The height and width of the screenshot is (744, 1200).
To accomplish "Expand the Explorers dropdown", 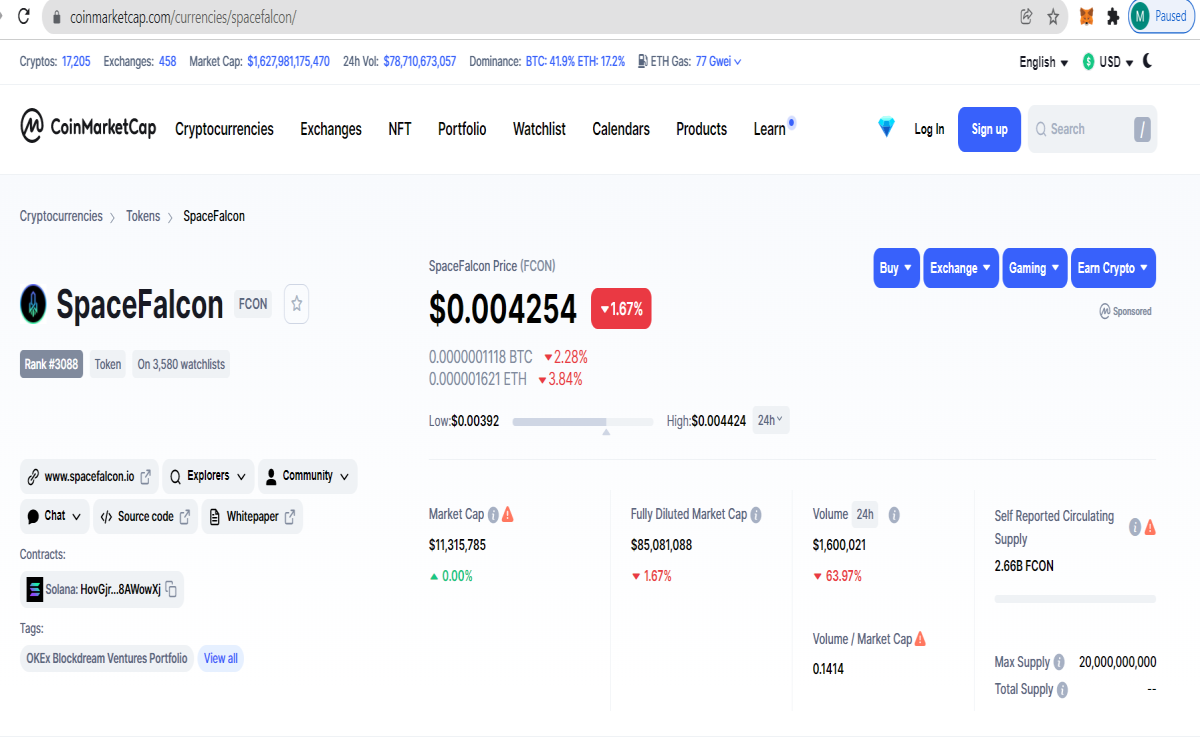I will click(209, 476).
